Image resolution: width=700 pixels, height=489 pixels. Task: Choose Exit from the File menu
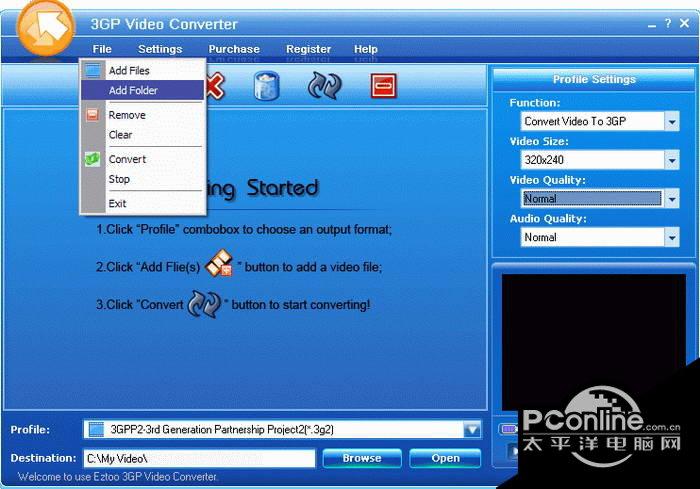point(143,203)
